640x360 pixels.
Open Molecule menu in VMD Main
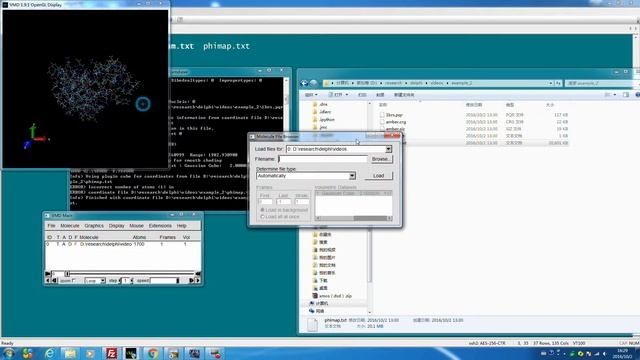pos(70,226)
